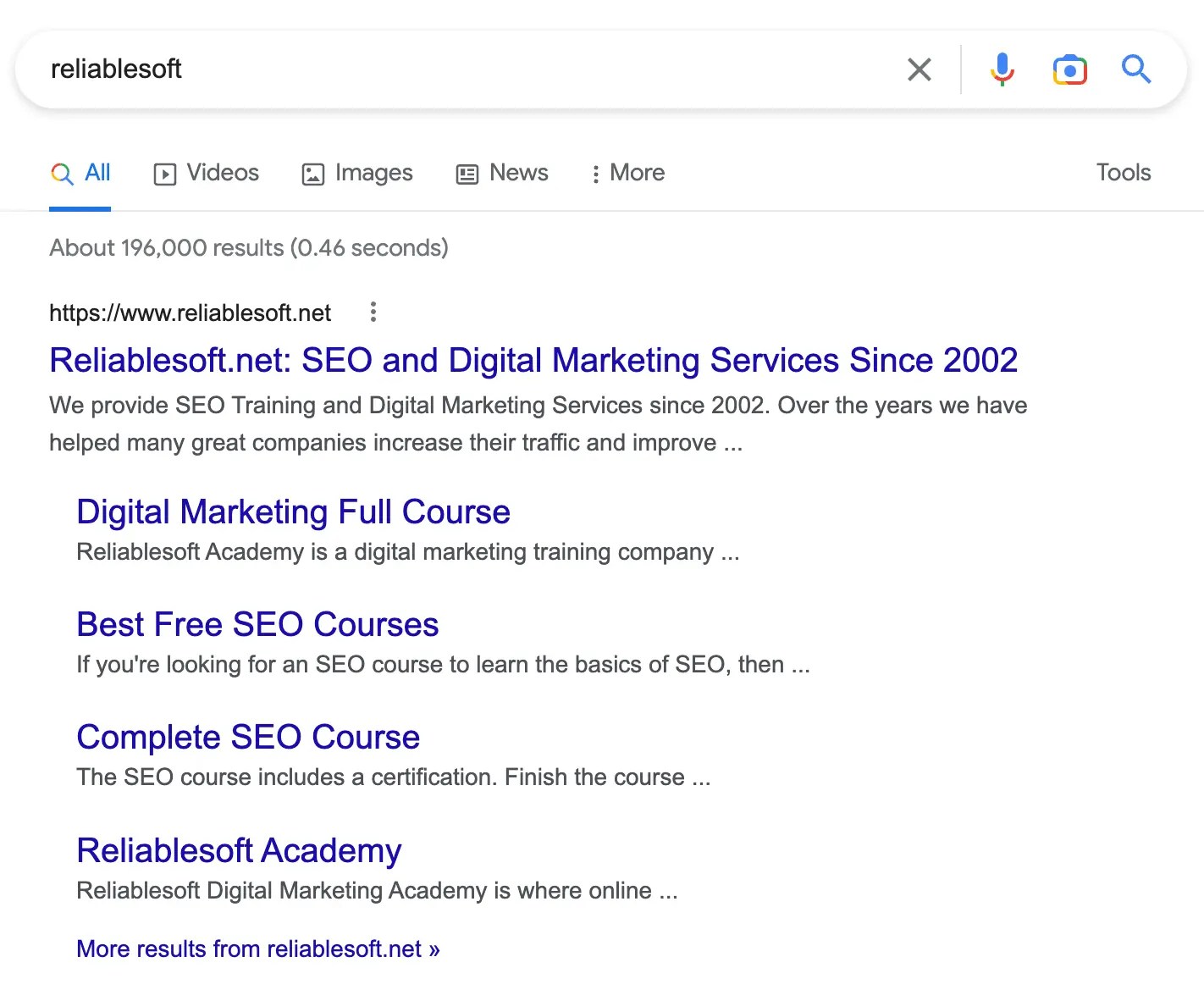This screenshot has height=1001, width=1204.
Task: Start voice search using the microphone icon
Action: click(1002, 69)
